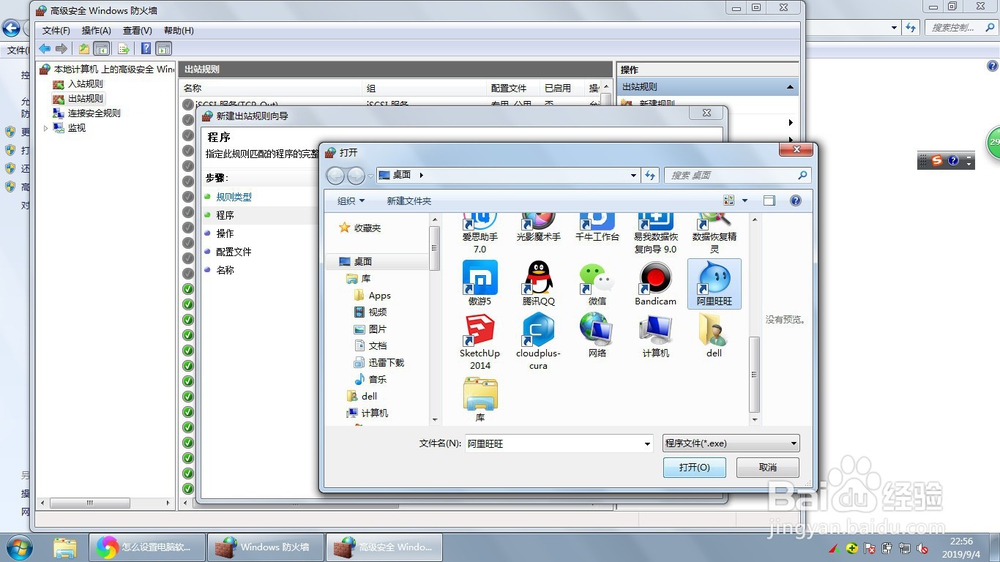Select 迅雷下载 in the navigation pane
The height and width of the screenshot is (562, 1000).
pyautogui.click(x=386, y=362)
